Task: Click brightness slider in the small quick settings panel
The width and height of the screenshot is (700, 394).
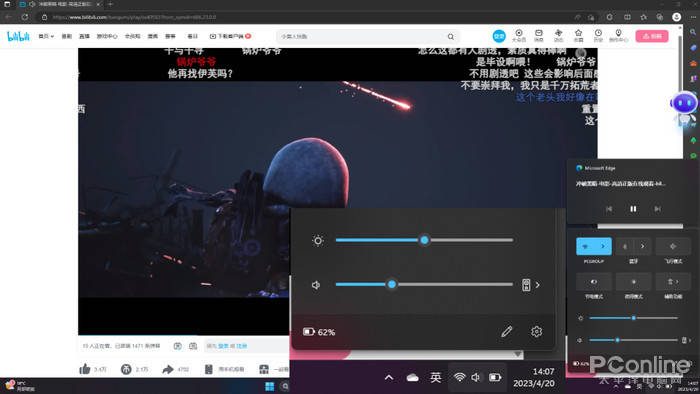Action: 633,318
